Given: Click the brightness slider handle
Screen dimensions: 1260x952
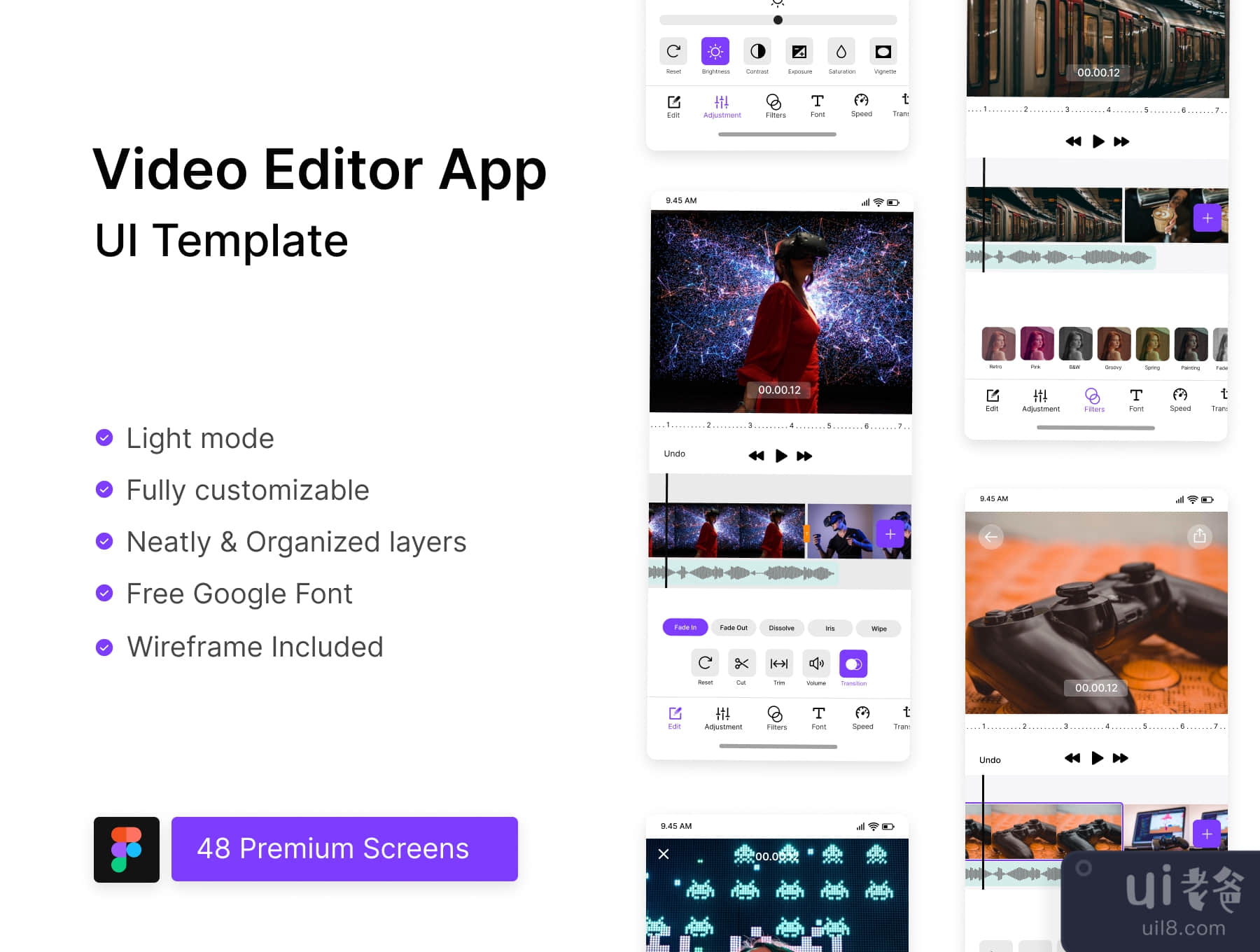Looking at the screenshot, I should click(778, 20).
